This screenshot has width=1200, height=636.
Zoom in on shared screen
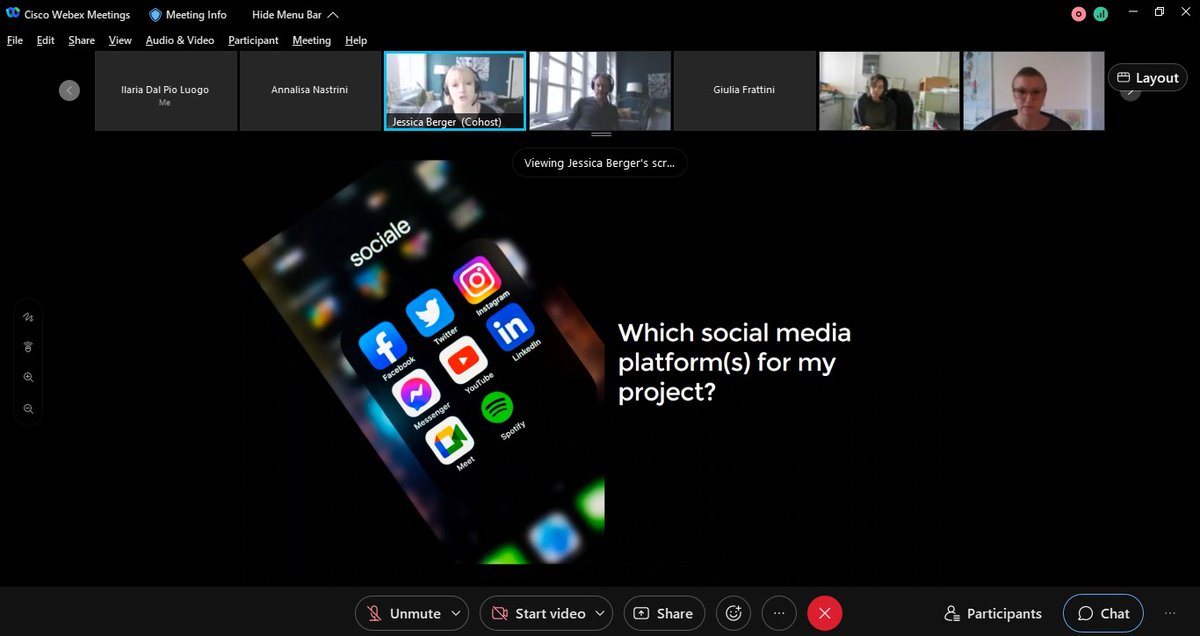28,378
